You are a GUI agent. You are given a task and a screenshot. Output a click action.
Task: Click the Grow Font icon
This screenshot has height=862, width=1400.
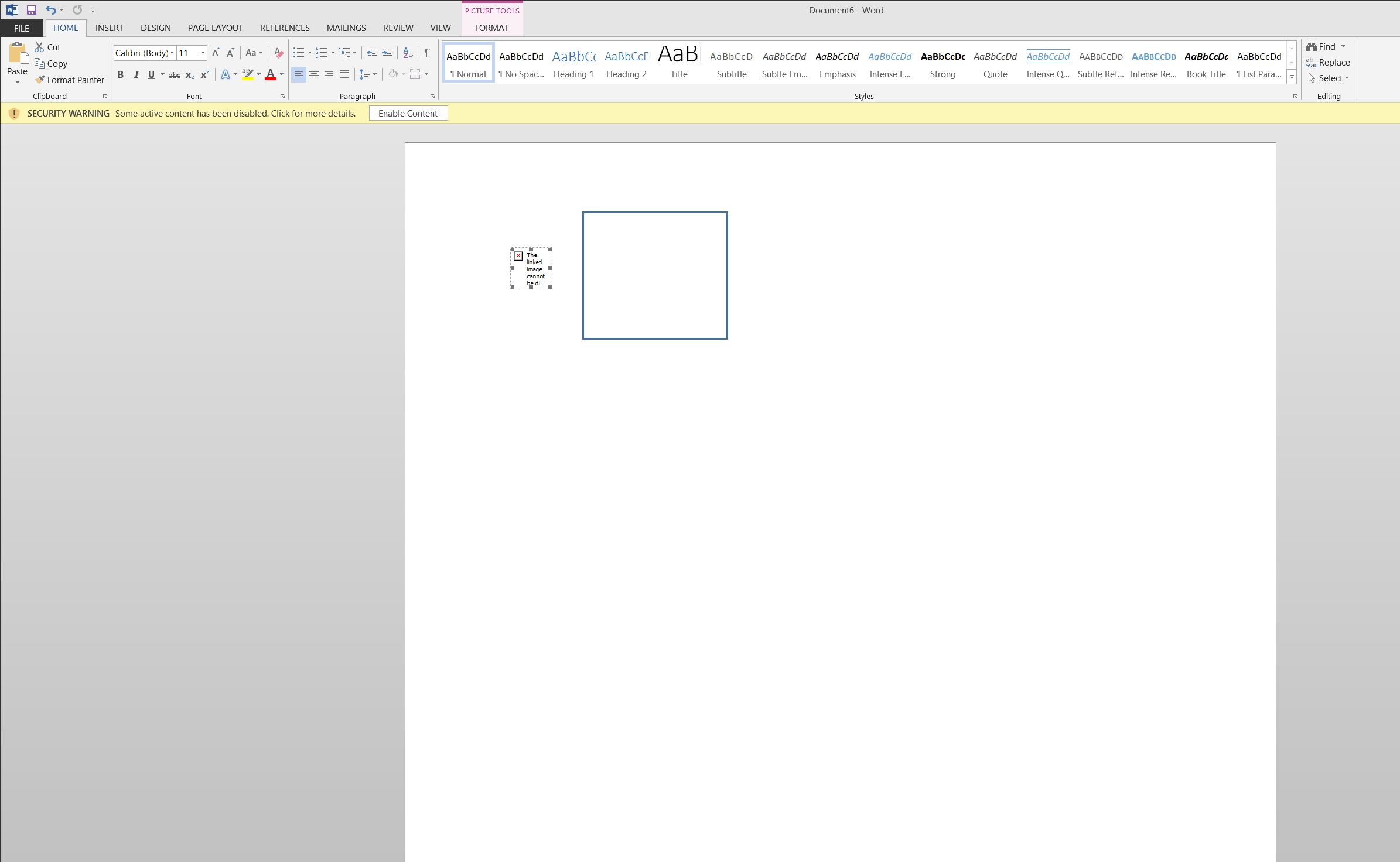216,53
